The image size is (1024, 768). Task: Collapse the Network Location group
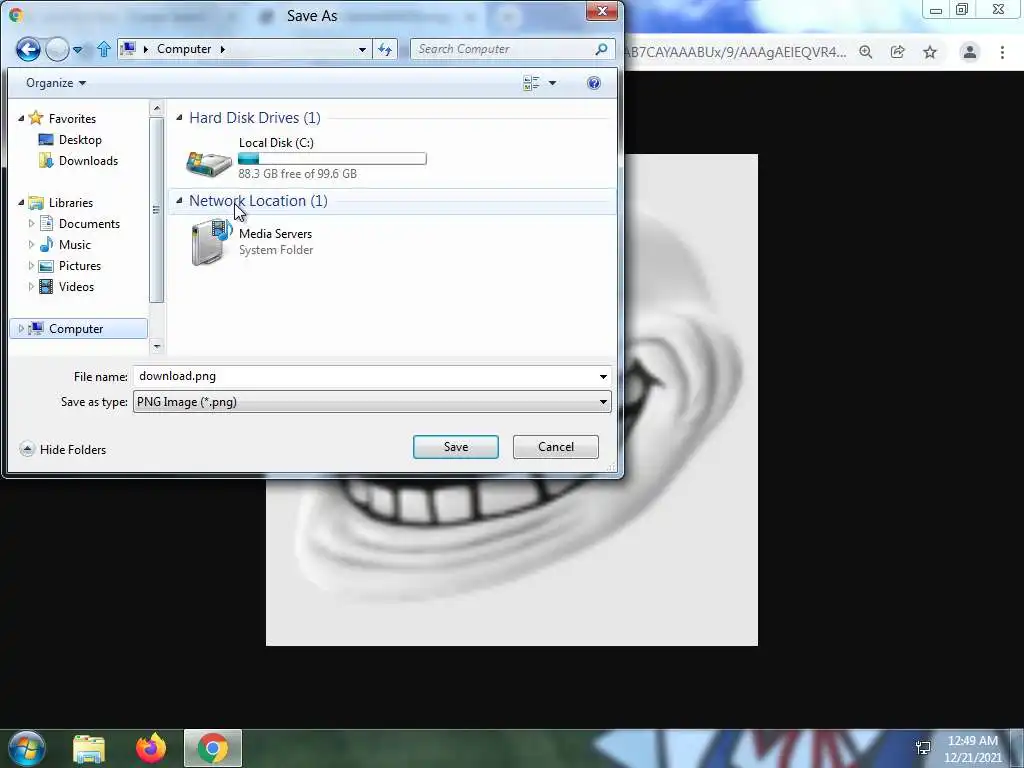[x=179, y=200]
